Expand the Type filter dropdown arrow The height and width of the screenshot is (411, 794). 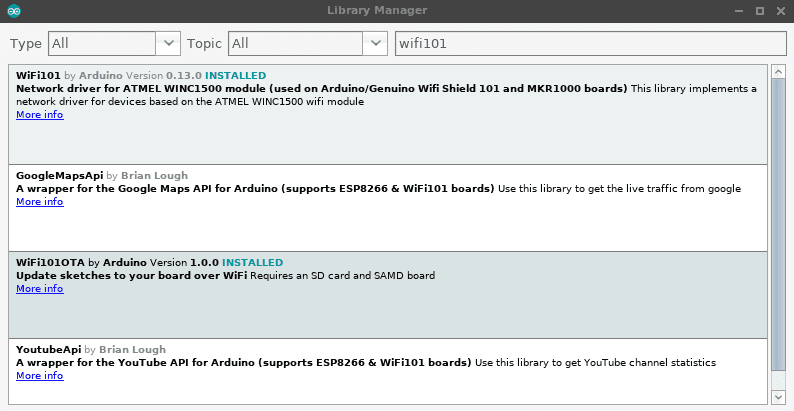tap(169, 44)
